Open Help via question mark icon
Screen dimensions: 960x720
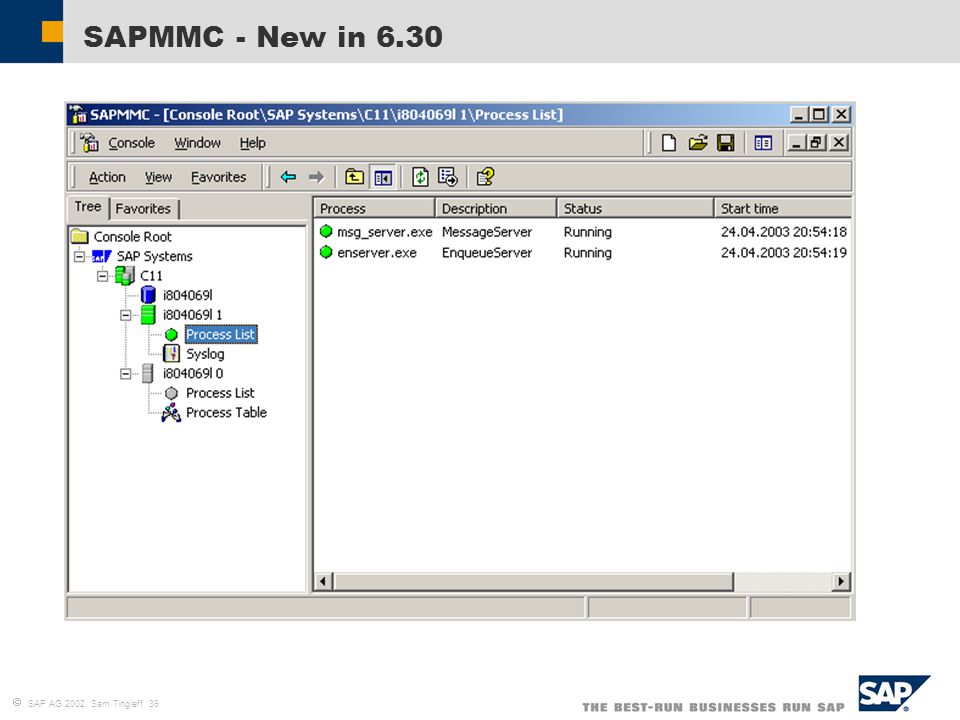click(486, 177)
